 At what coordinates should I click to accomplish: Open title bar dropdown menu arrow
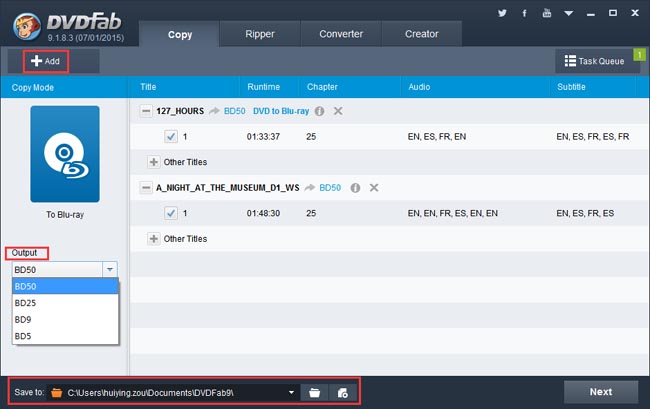[569, 14]
